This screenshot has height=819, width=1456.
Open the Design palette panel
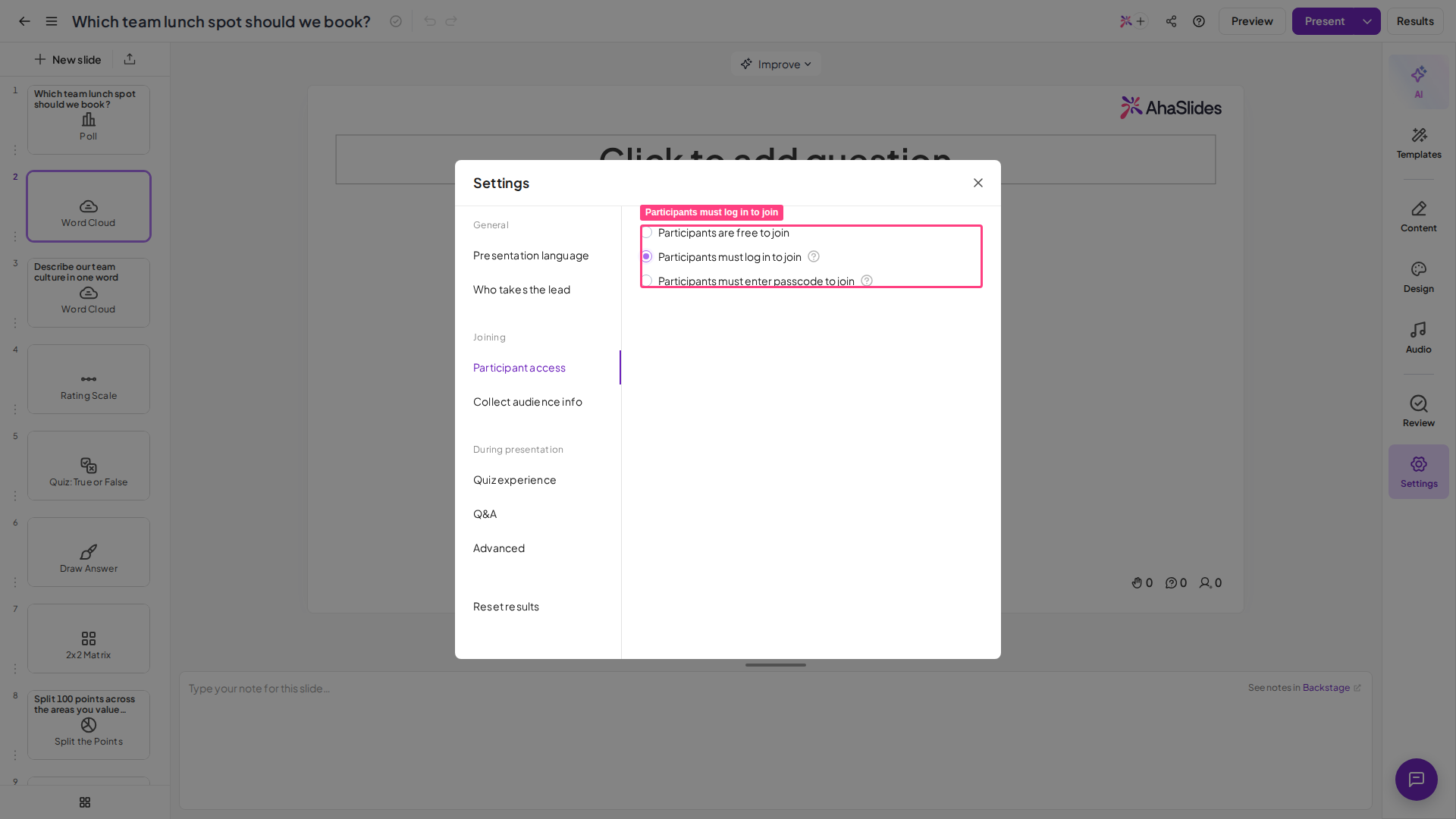(x=1418, y=277)
